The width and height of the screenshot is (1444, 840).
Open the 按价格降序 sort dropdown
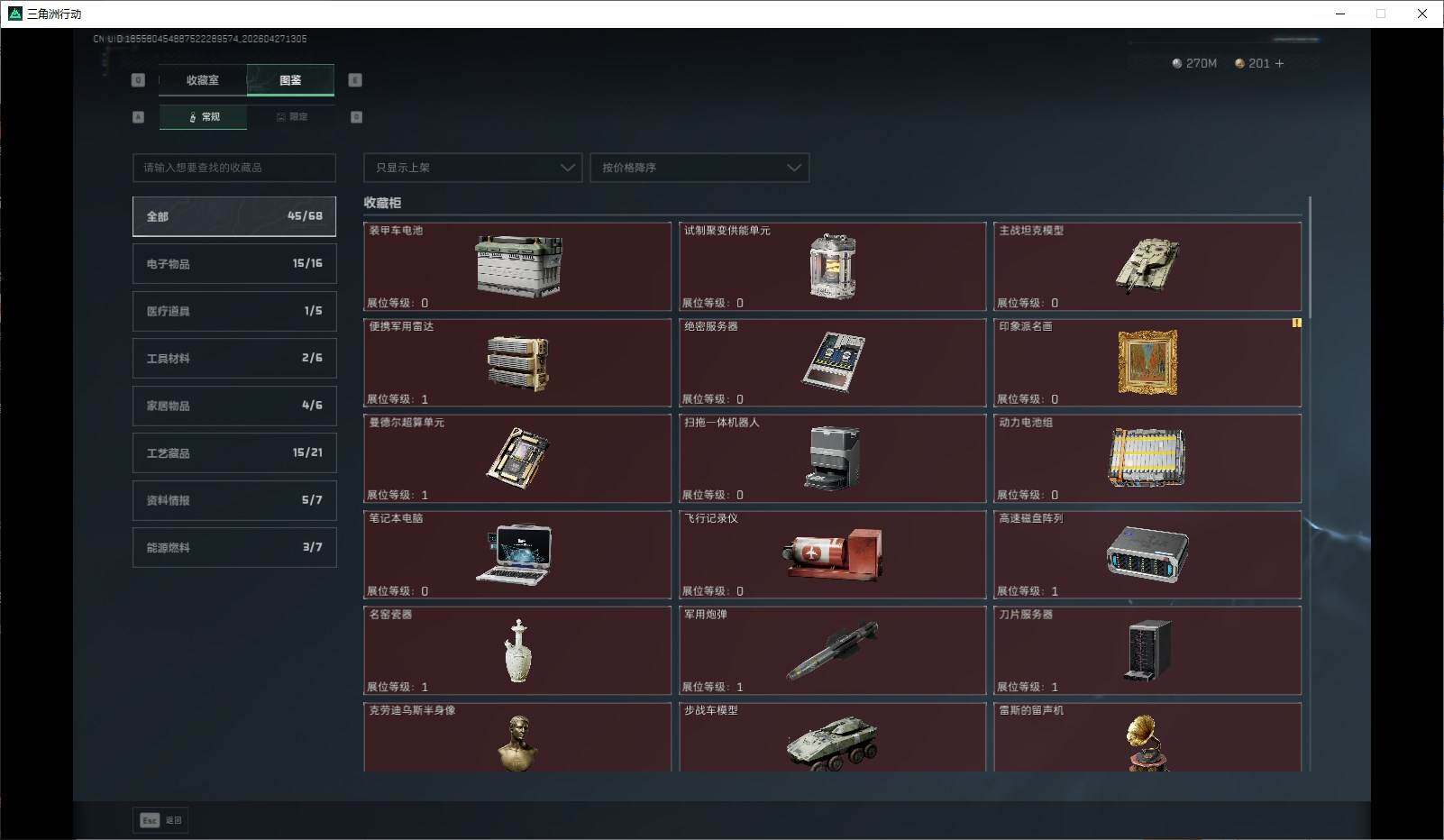(x=699, y=168)
